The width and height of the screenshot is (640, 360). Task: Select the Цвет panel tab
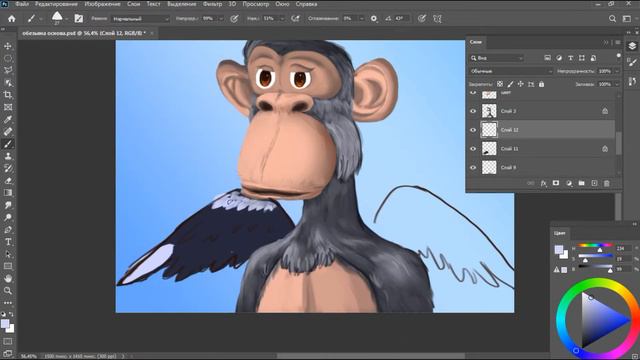[560, 233]
